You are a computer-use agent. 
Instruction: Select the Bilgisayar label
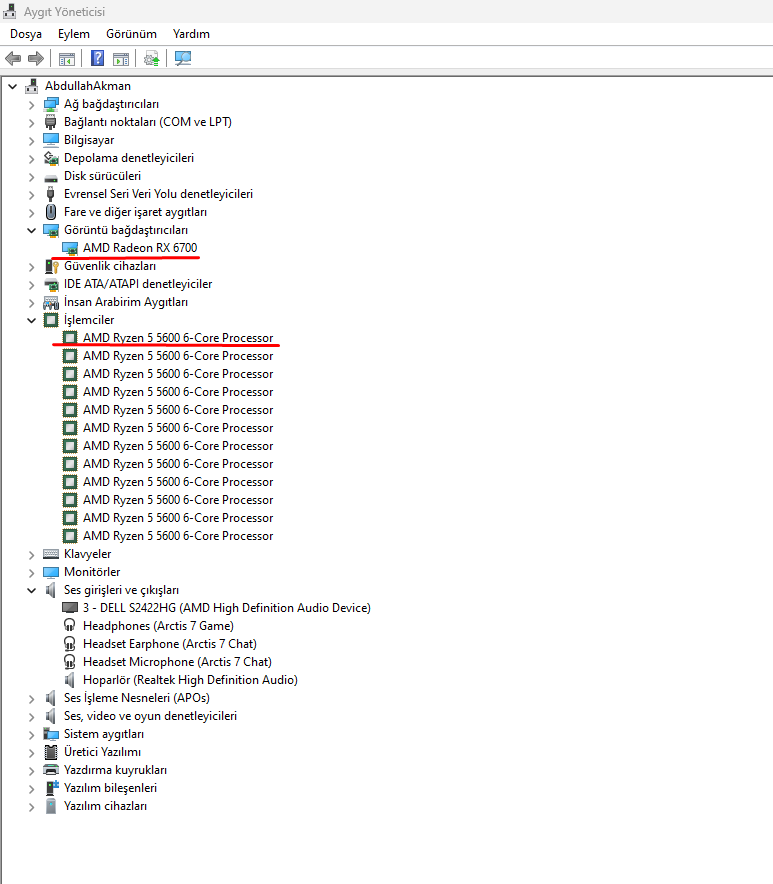pyautogui.click(x=89, y=140)
